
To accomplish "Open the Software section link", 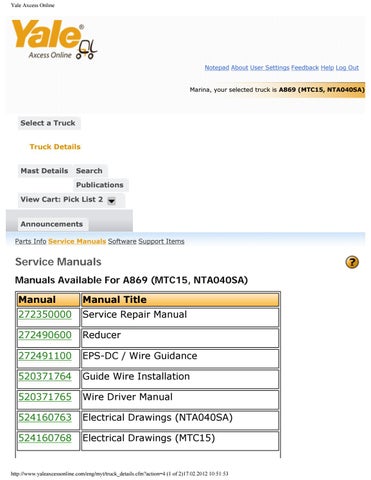I will 122,241.
